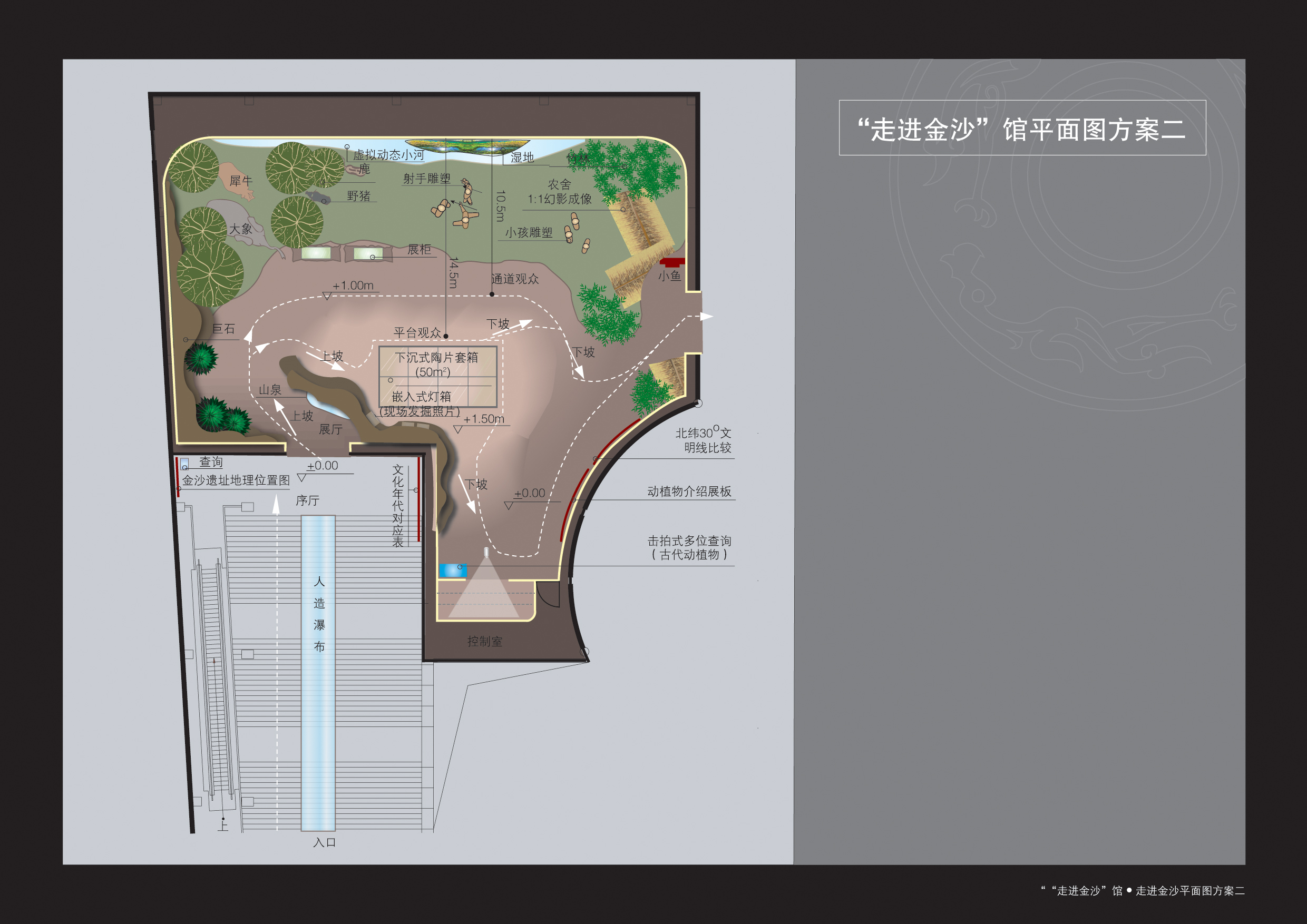Click the blue 查询 kiosk icon

[x=184, y=464]
